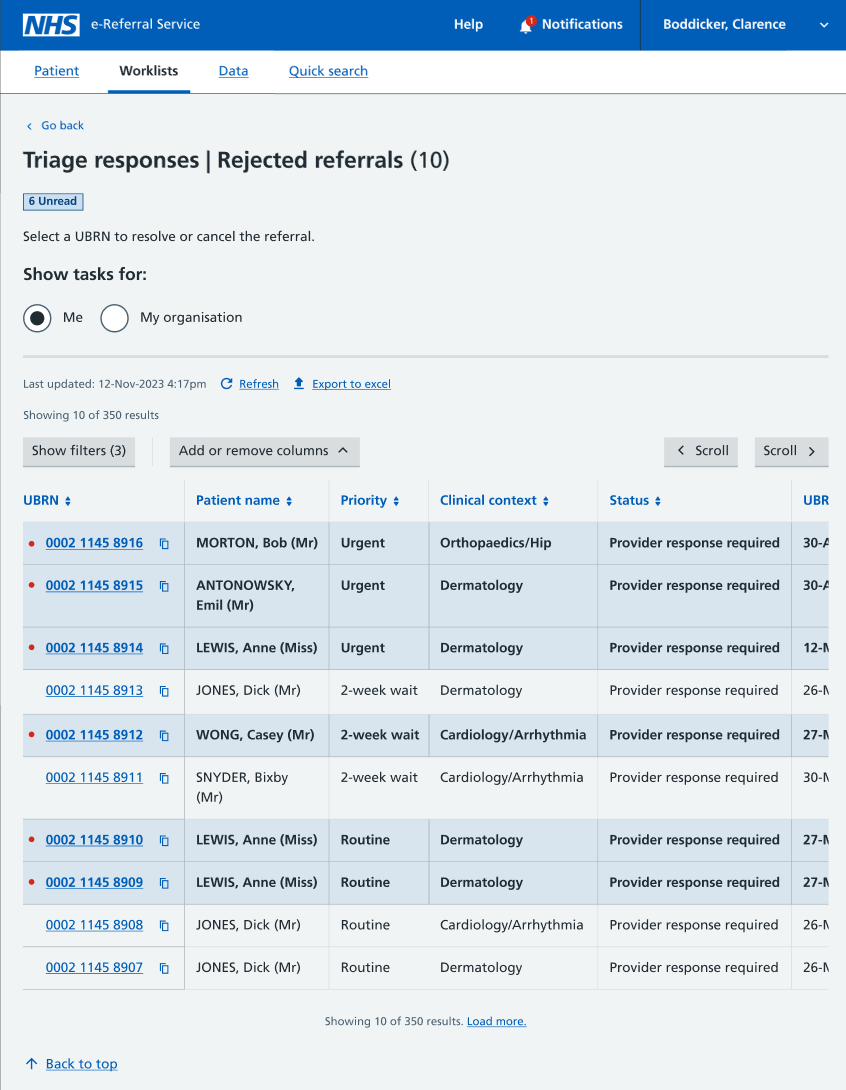This screenshot has height=1090, width=846.
Task: Click the Go back chevron icon
Action: [29, 126]
